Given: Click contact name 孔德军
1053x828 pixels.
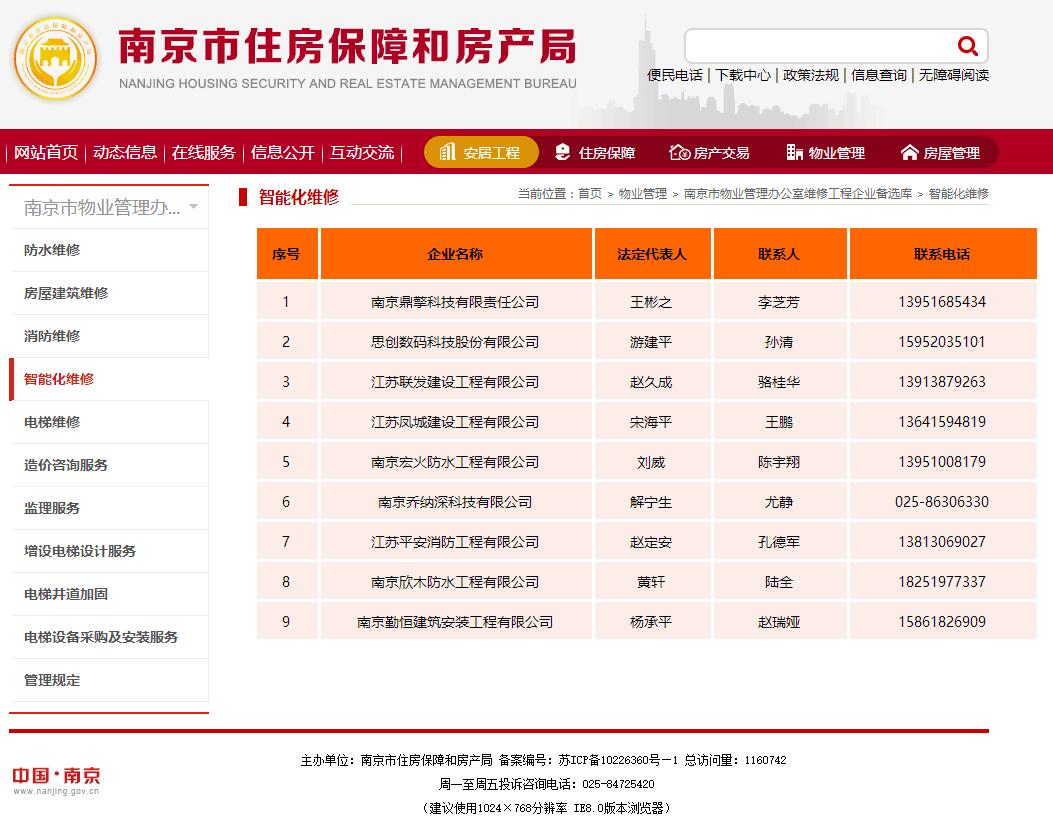Looking at the screenshot, I should point(779,542).
